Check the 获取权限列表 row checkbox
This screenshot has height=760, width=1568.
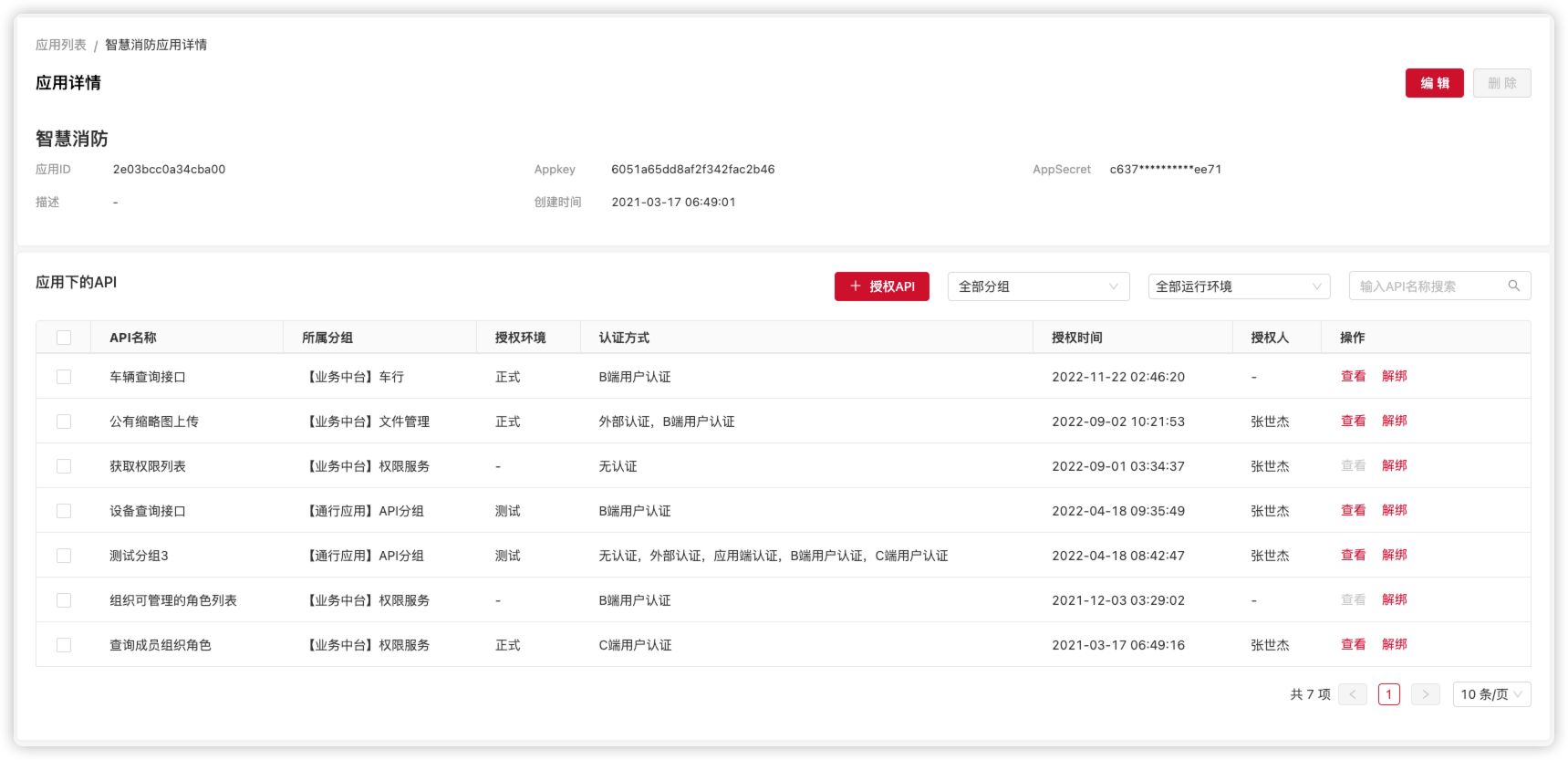pyautogui.click(x=64, y=466)
